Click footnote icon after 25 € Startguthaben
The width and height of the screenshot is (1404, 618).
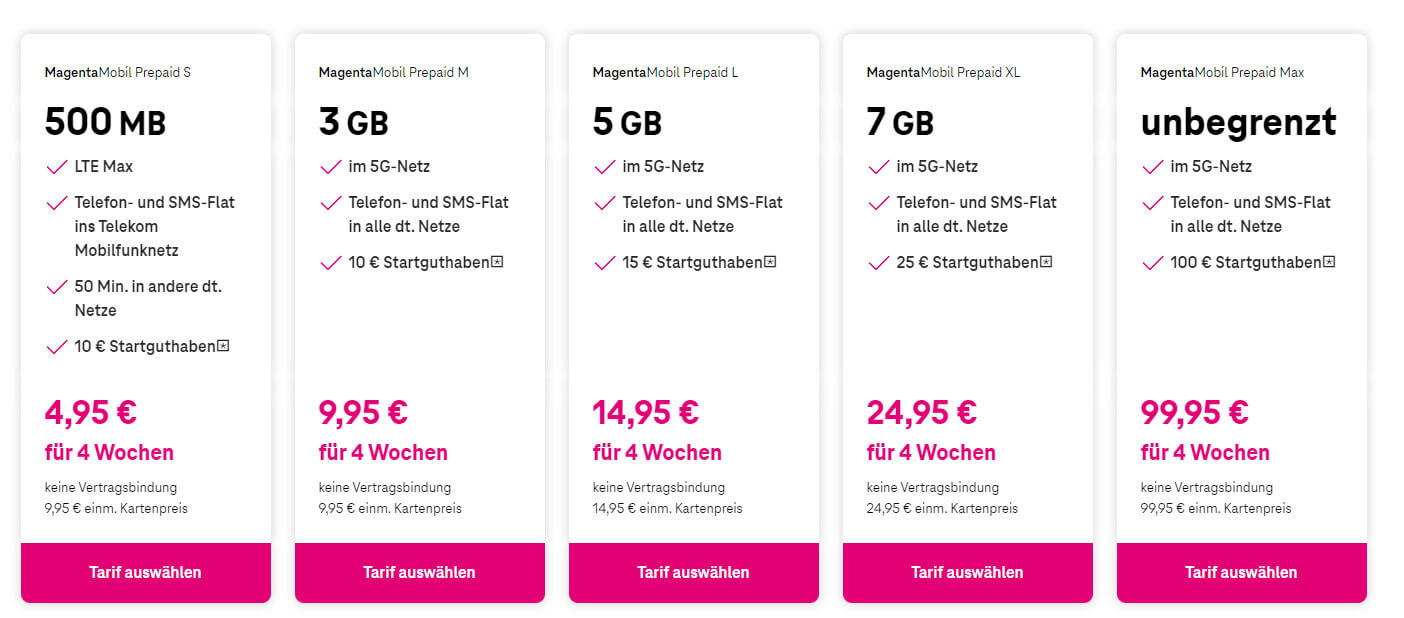click(x=1046, y=262)
